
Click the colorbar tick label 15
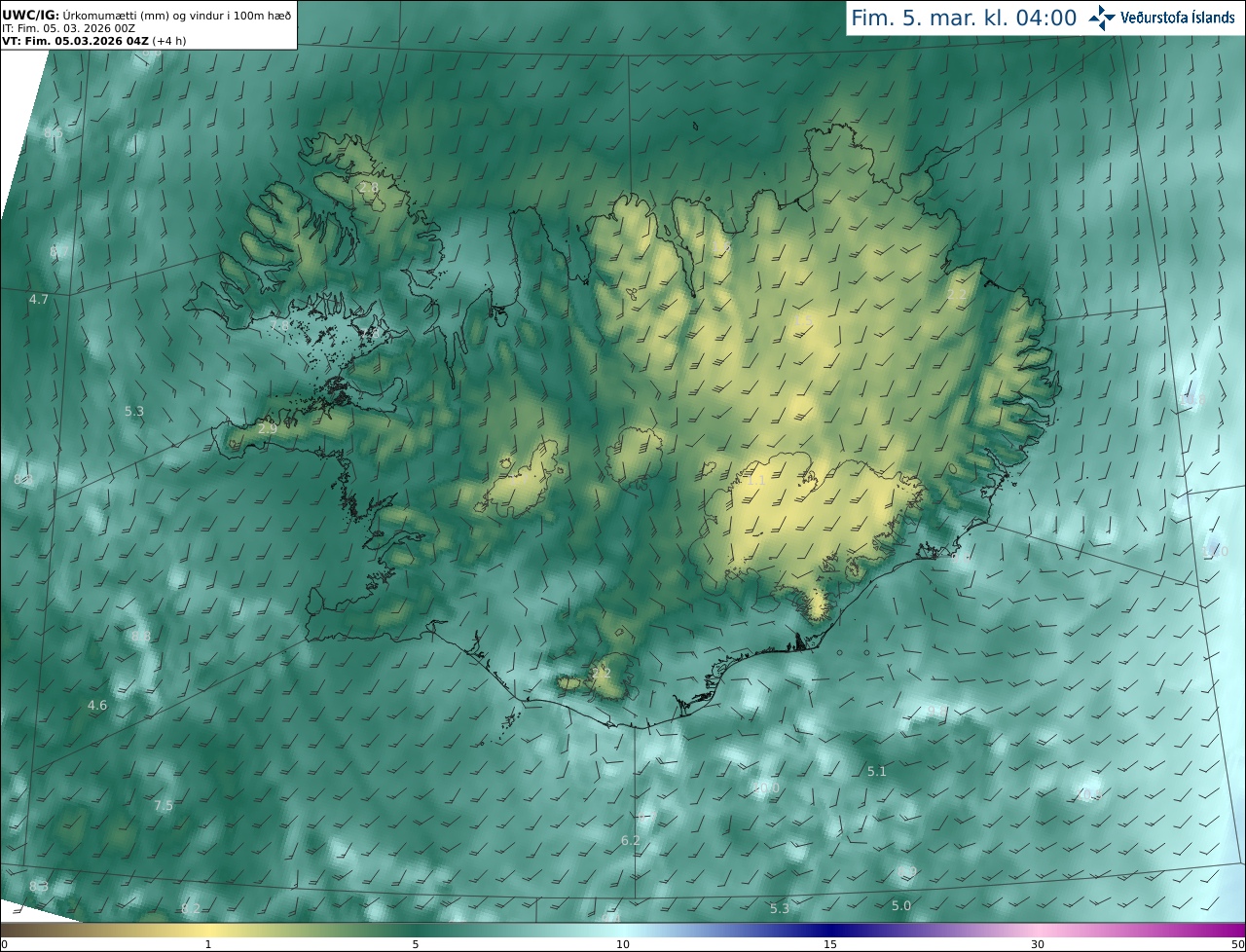coord(830,944)
